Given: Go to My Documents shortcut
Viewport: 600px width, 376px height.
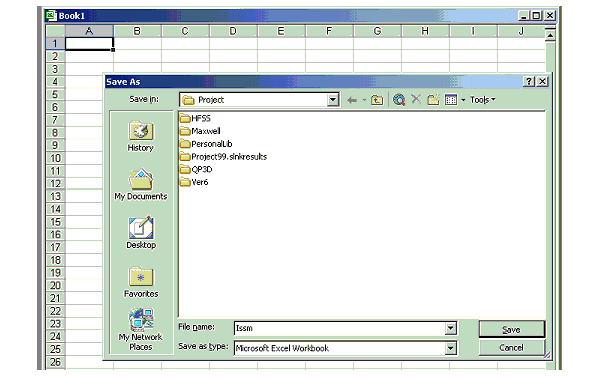Looking at the screenshot, I should [140, 185].
